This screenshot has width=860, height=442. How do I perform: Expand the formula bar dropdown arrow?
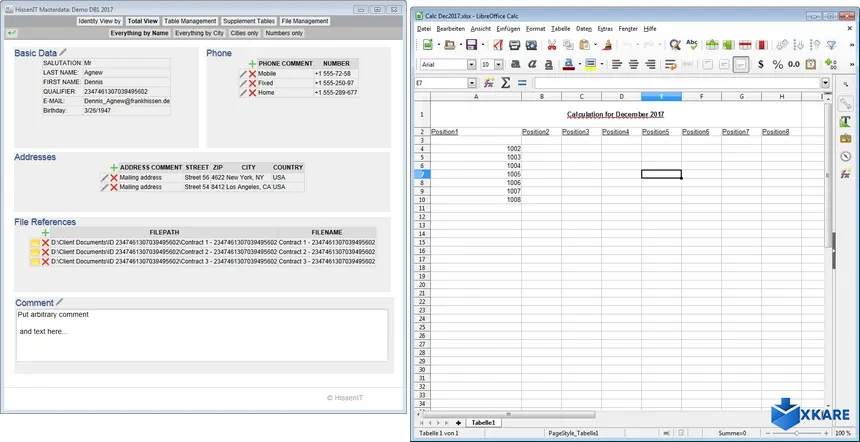(x=825, y=83)
